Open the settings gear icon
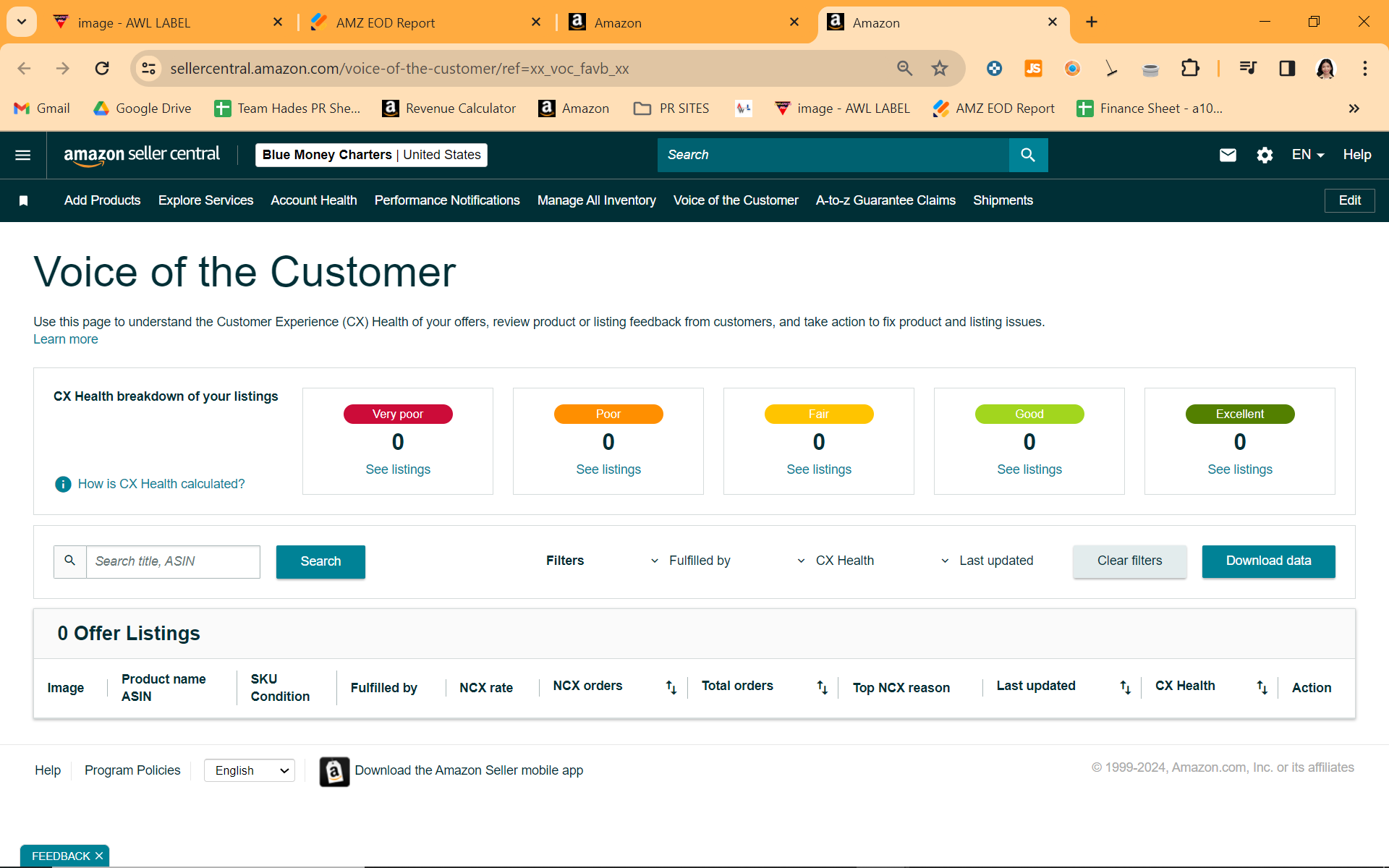The image size is (1389, 868). [1265, 155]
